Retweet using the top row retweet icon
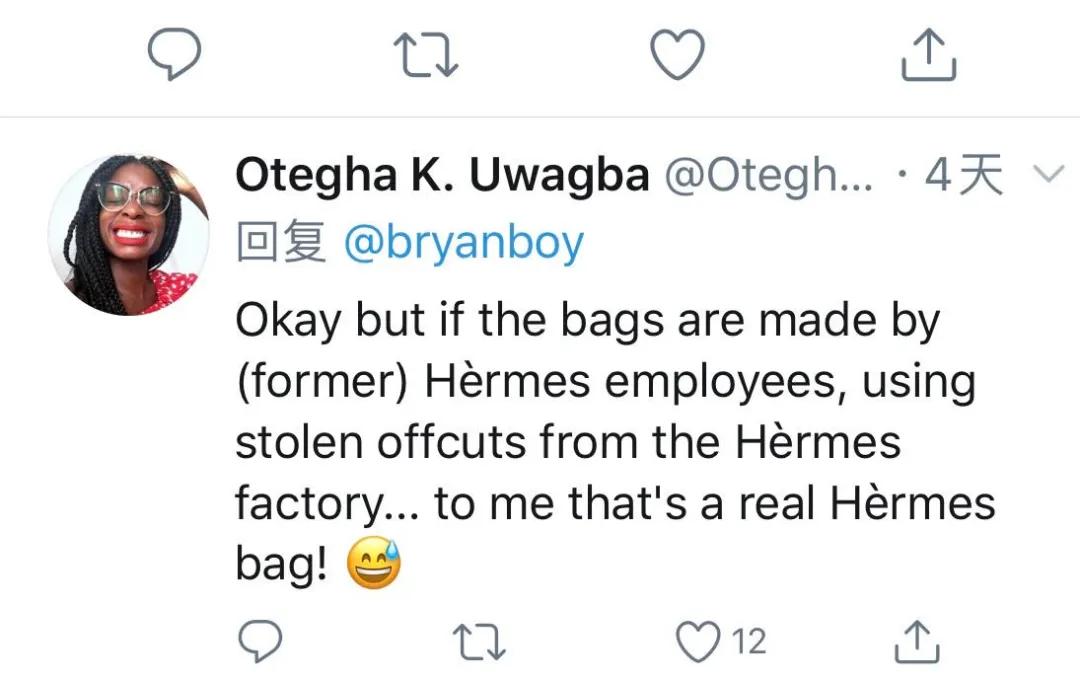1080x682 pixels. tap(424, 54)
